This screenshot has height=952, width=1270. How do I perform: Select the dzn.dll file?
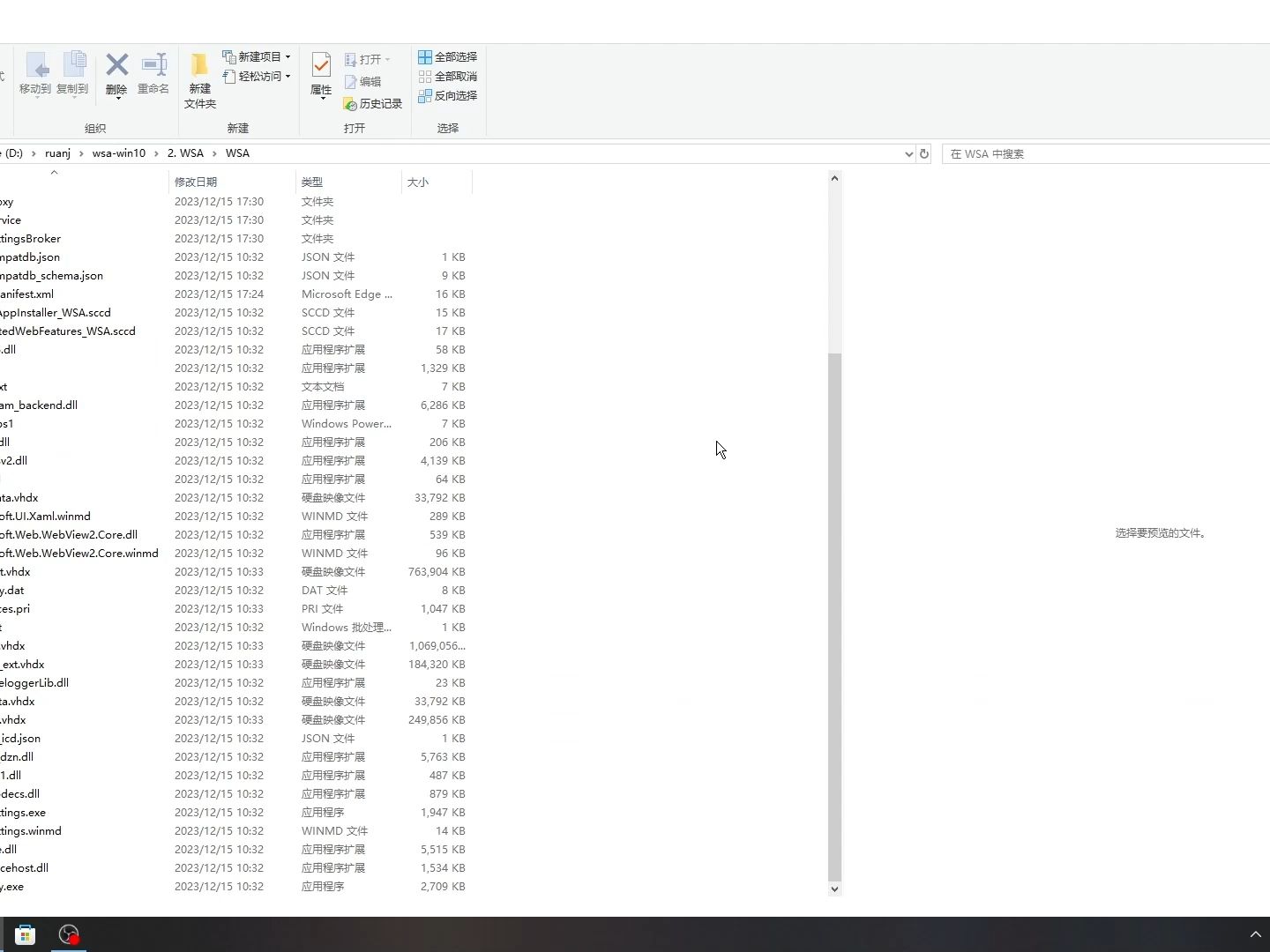click(234, 757)
